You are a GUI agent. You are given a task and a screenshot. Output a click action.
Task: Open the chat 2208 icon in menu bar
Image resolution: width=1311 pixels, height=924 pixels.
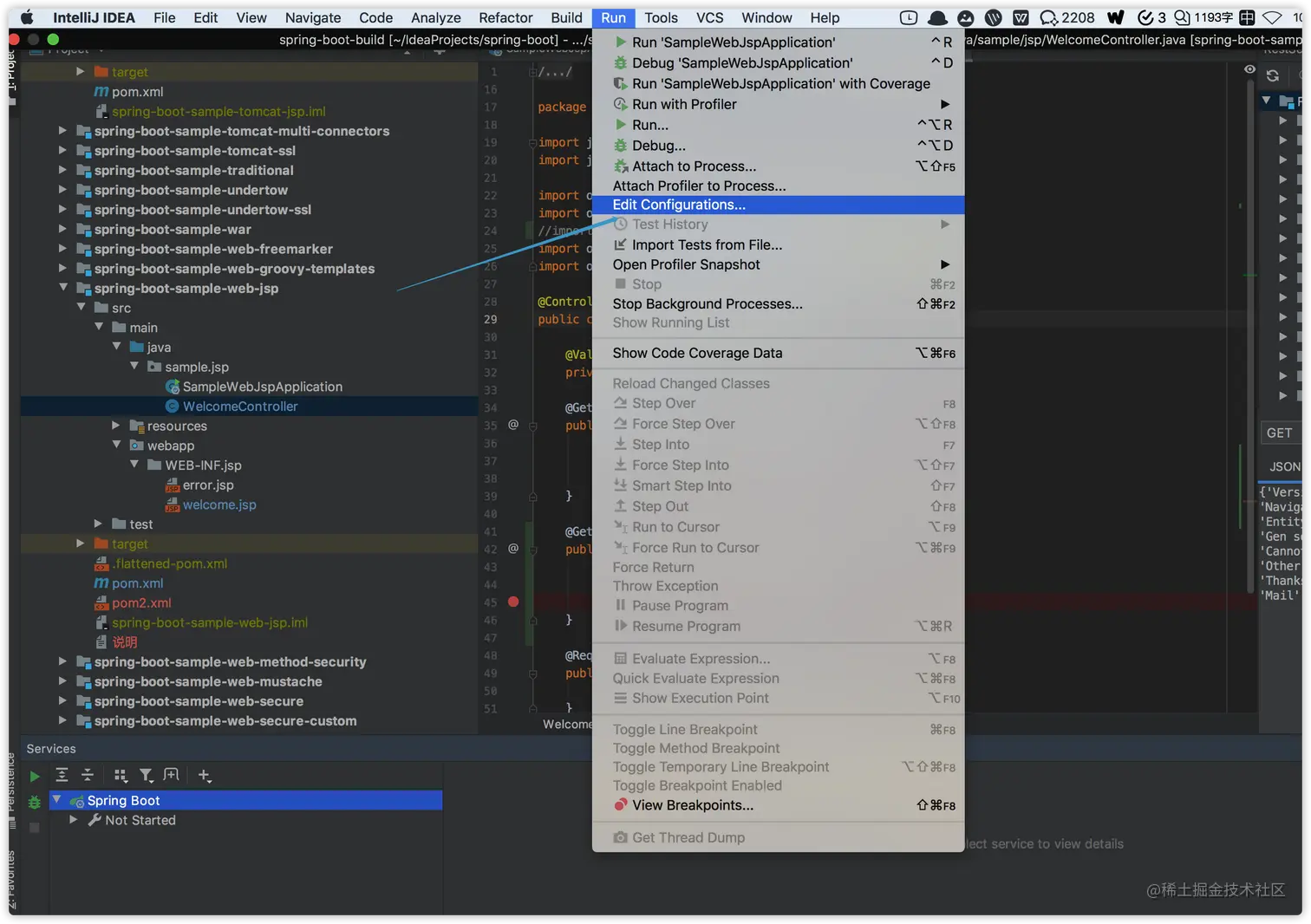click(1067, 17)
